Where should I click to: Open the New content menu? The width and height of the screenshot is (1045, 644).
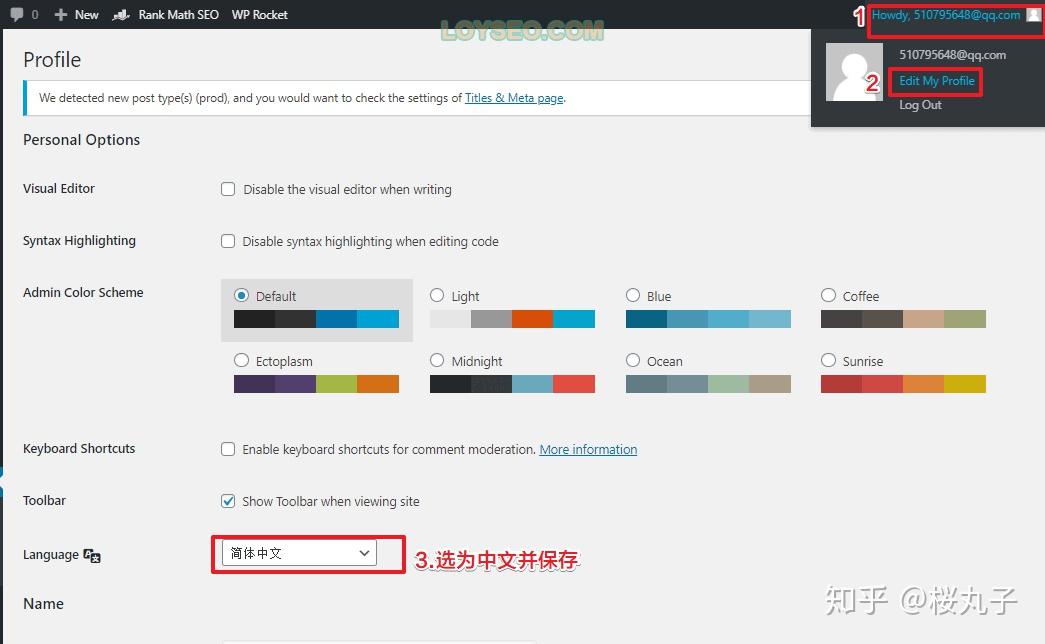click(x=77, y=15)
